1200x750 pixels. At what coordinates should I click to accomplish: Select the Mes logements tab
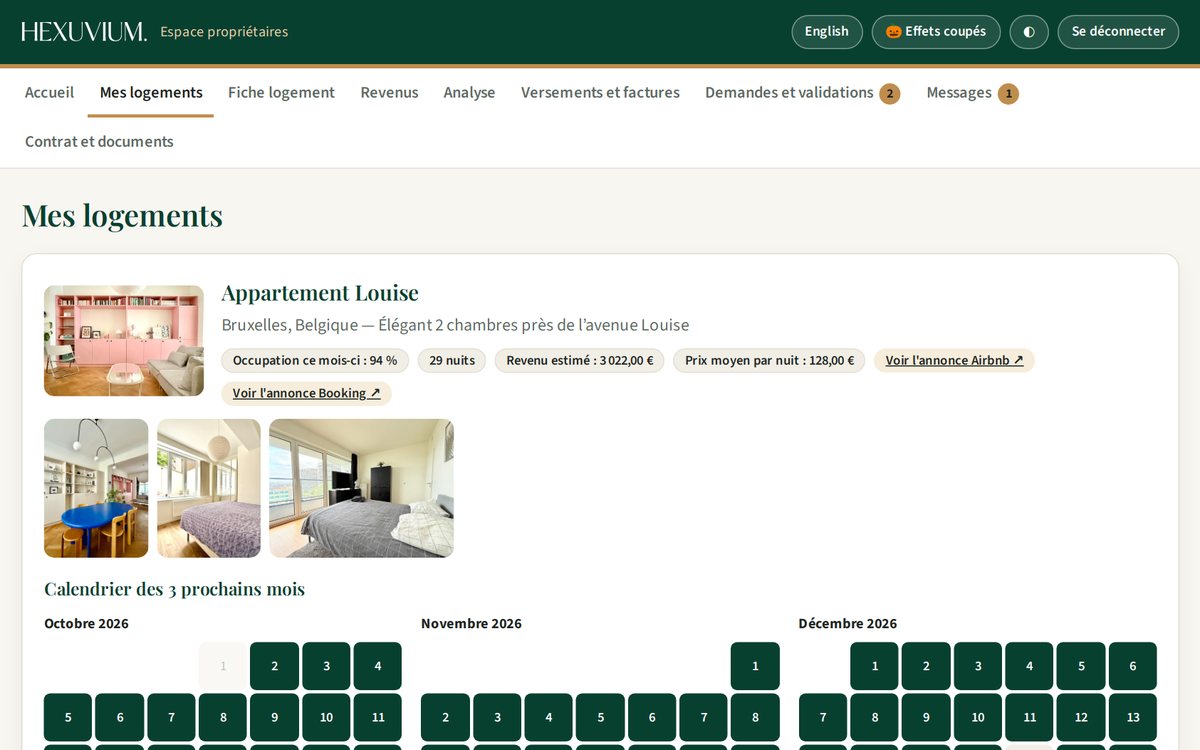(151, 92)
